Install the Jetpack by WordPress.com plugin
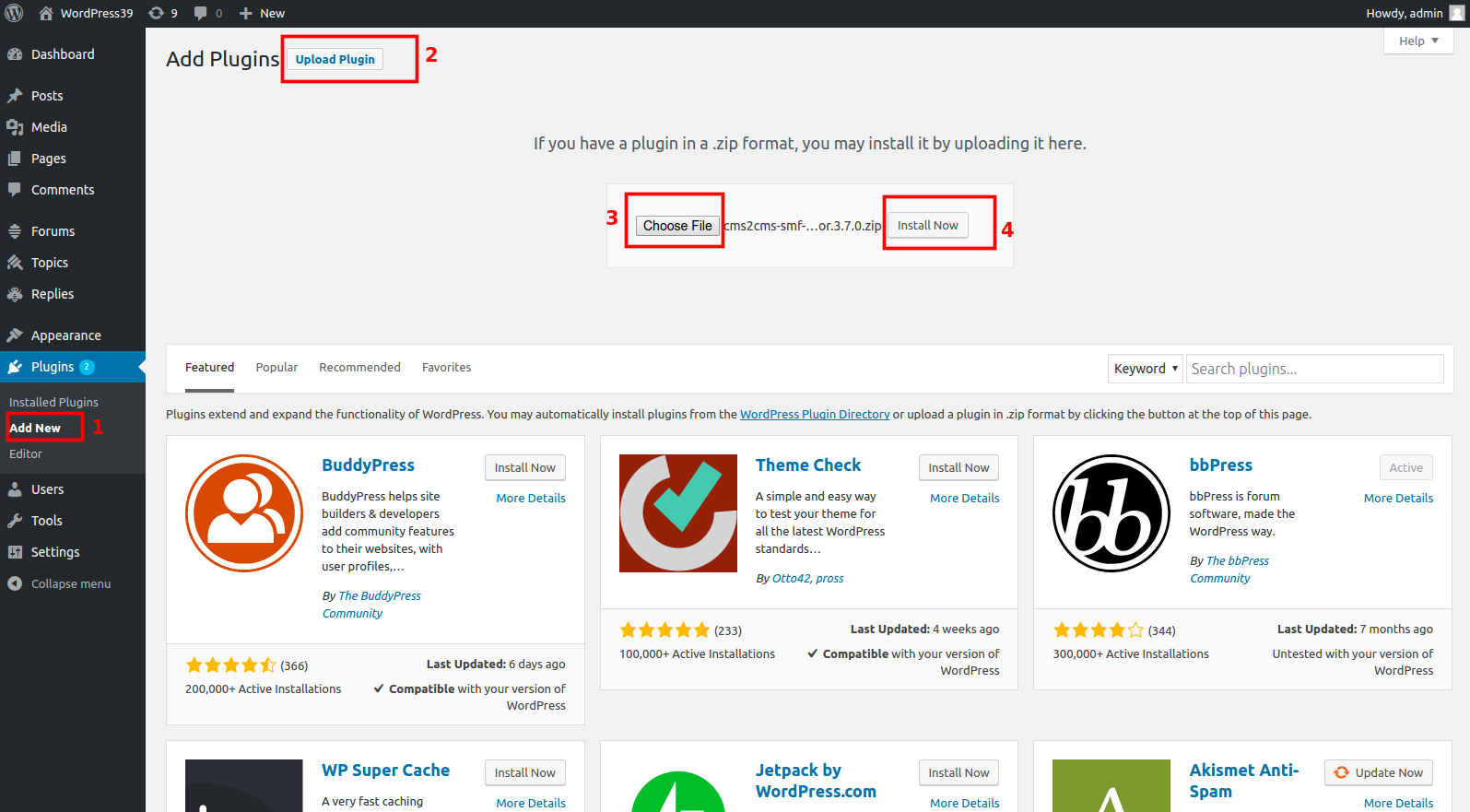Screen dimensions: 1470x812 pyautogui.click(x=958, y=772)
